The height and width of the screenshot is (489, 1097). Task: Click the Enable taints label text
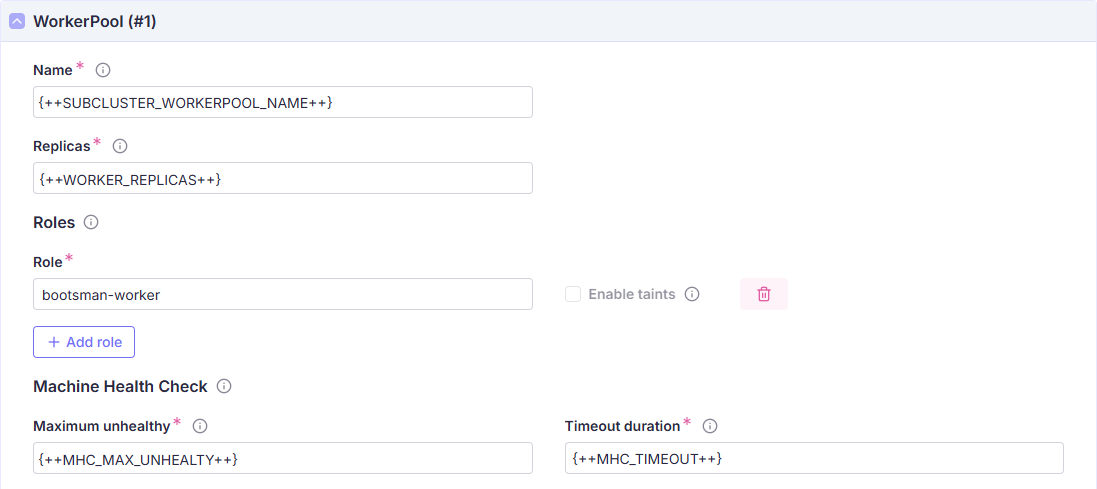click(x=632, y=294)
